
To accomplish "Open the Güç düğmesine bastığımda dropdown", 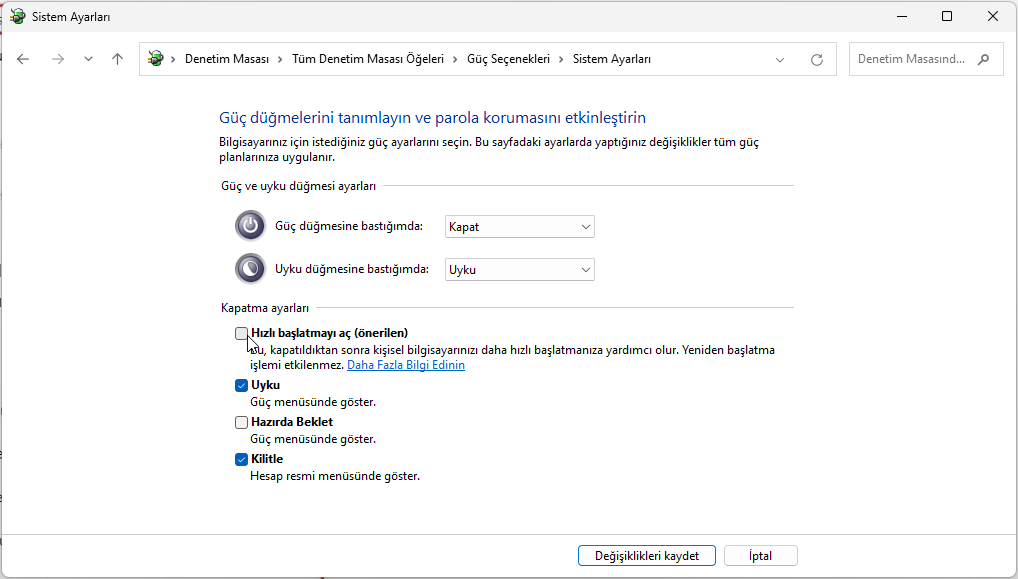I will tap(519, 227).
